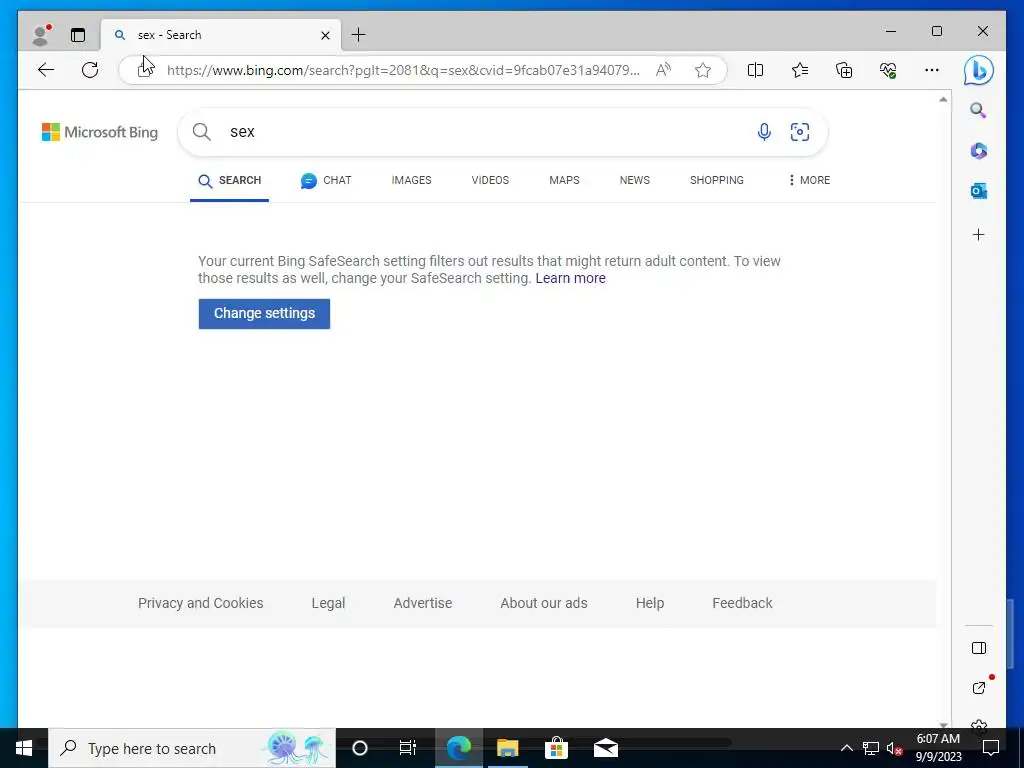Open Privacy and Cookies link

(200, 603)
